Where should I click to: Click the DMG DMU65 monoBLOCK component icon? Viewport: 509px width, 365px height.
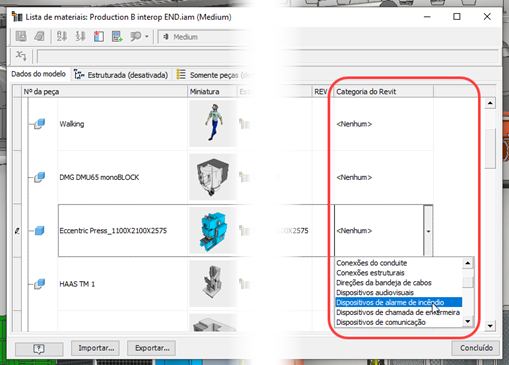[40, 177]
